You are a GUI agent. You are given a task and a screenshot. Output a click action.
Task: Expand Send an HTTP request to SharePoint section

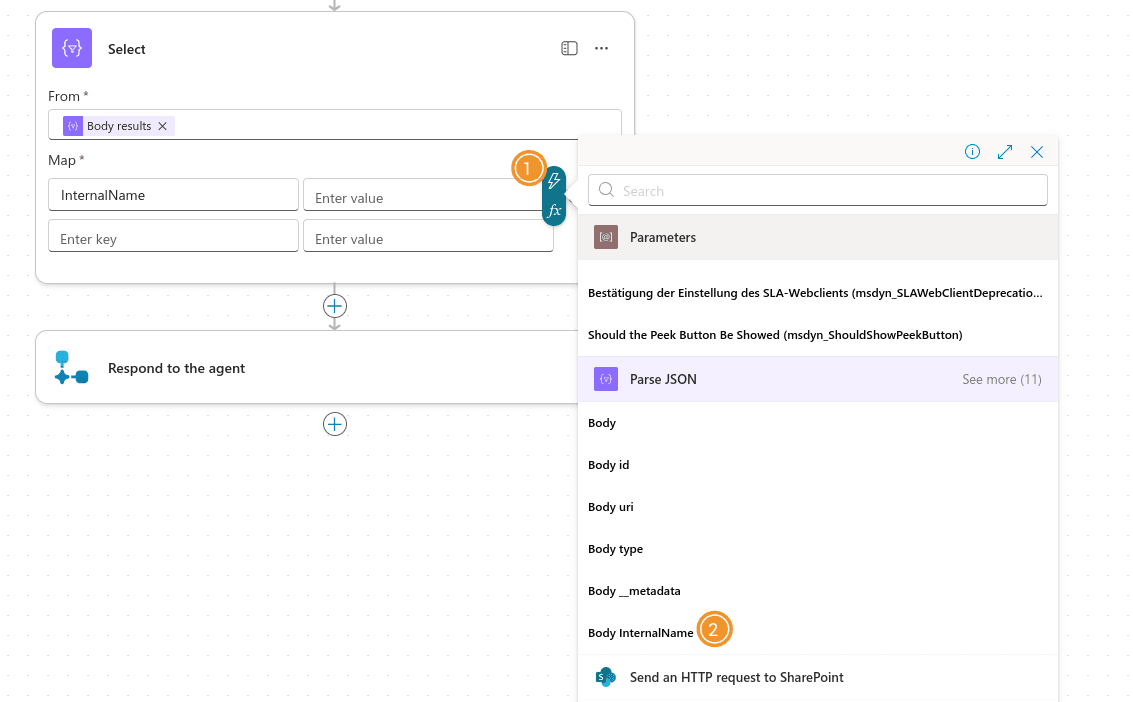[x=736, y=678]
